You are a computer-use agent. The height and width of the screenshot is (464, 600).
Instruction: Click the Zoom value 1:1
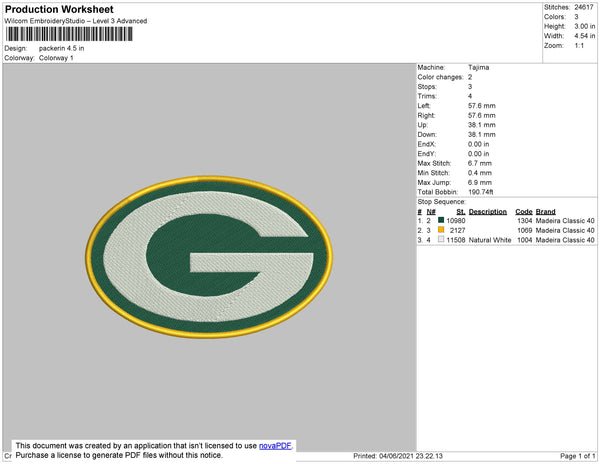tap(579, 46)
